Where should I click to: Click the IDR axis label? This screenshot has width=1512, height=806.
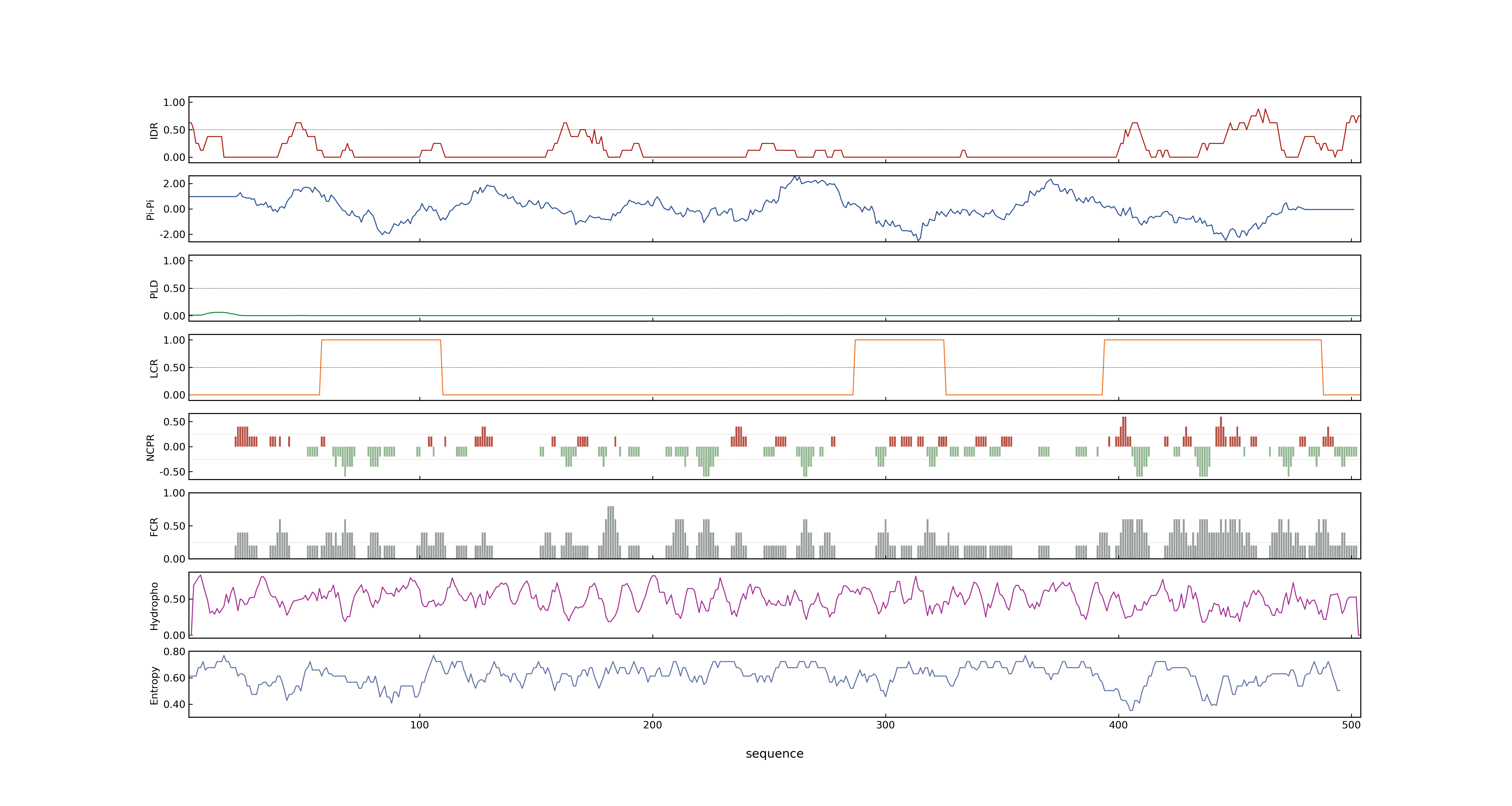coord(154,130)
